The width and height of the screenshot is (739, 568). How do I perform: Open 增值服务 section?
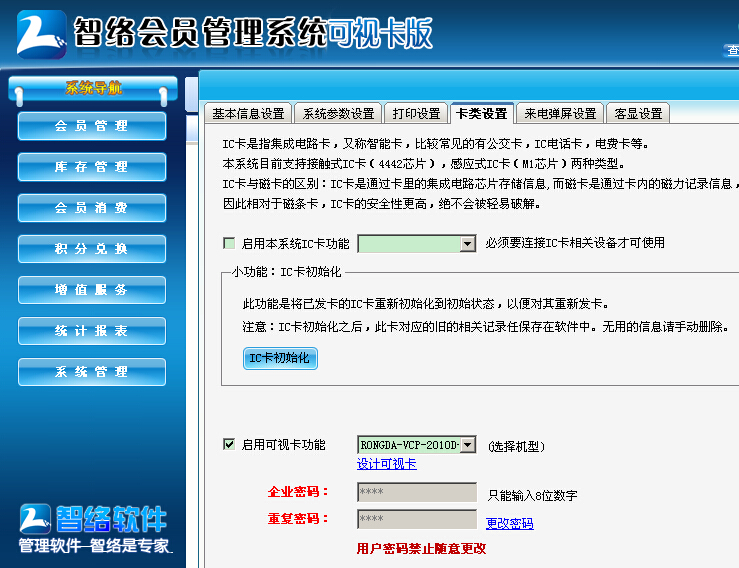coord(92,290)
